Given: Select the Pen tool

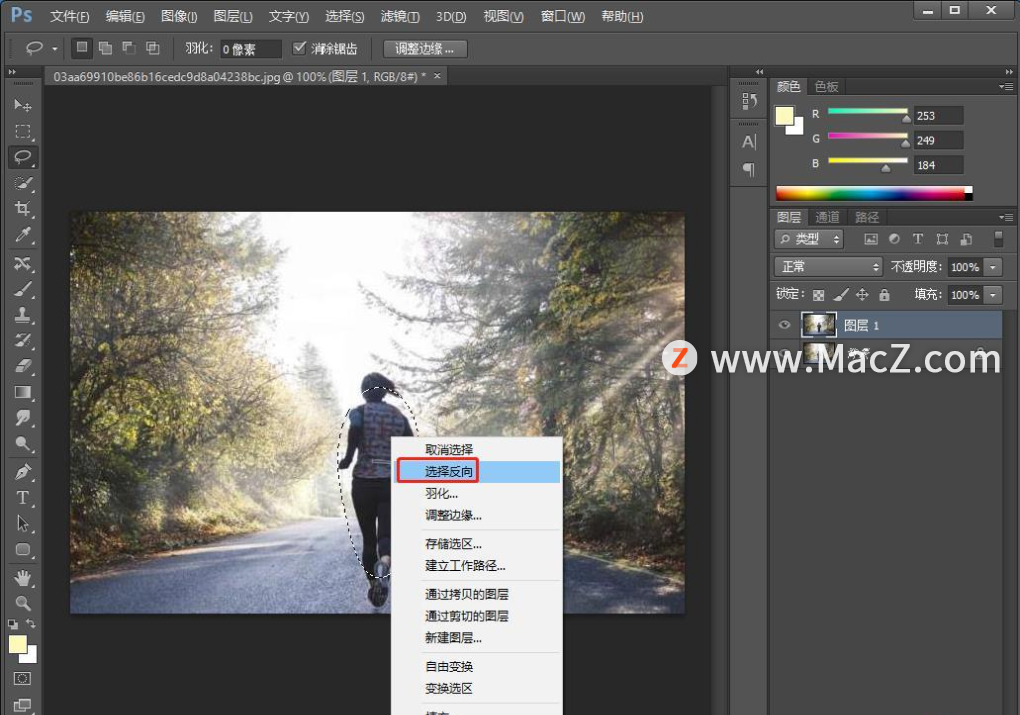Looking at the screenshot, I should click(23, 472).
